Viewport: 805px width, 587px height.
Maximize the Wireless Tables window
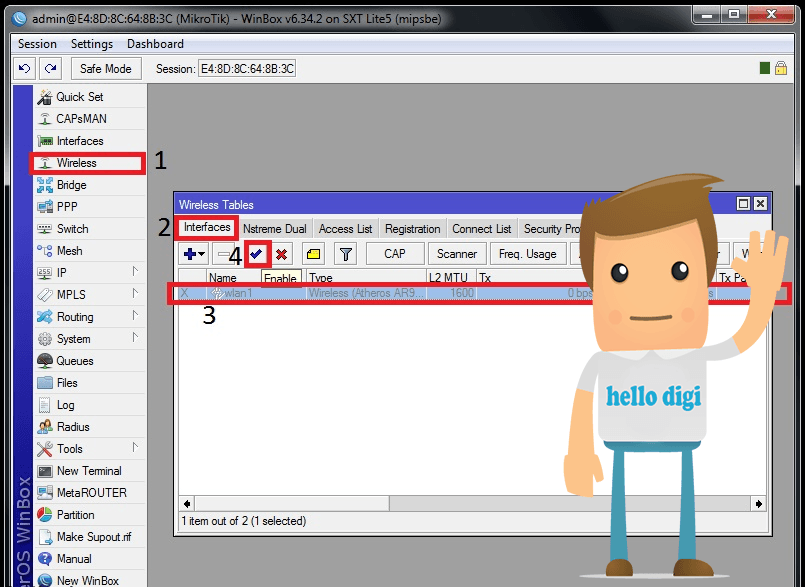743,204
